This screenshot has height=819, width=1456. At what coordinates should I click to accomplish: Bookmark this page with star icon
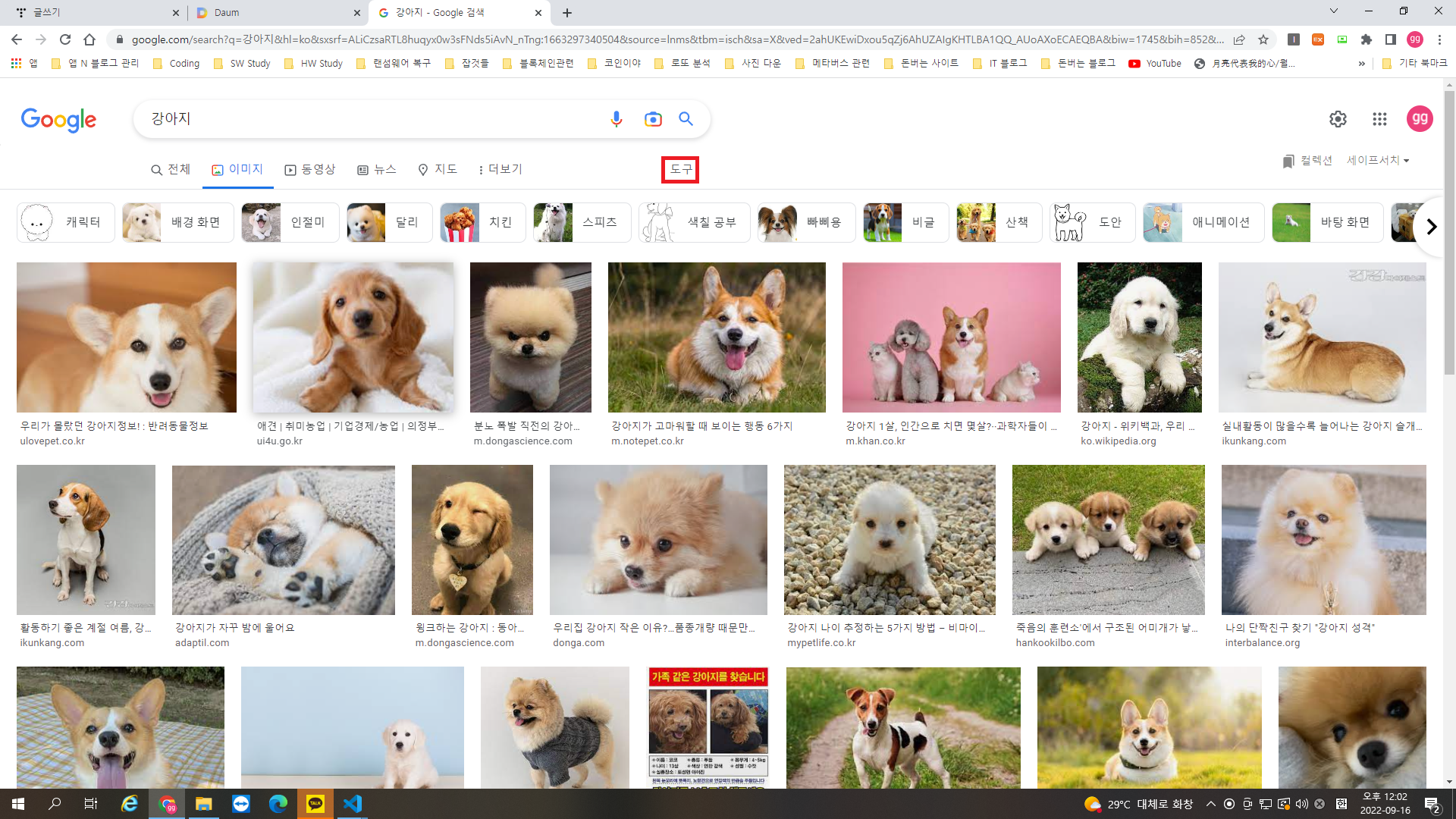tap(1263, 39)
